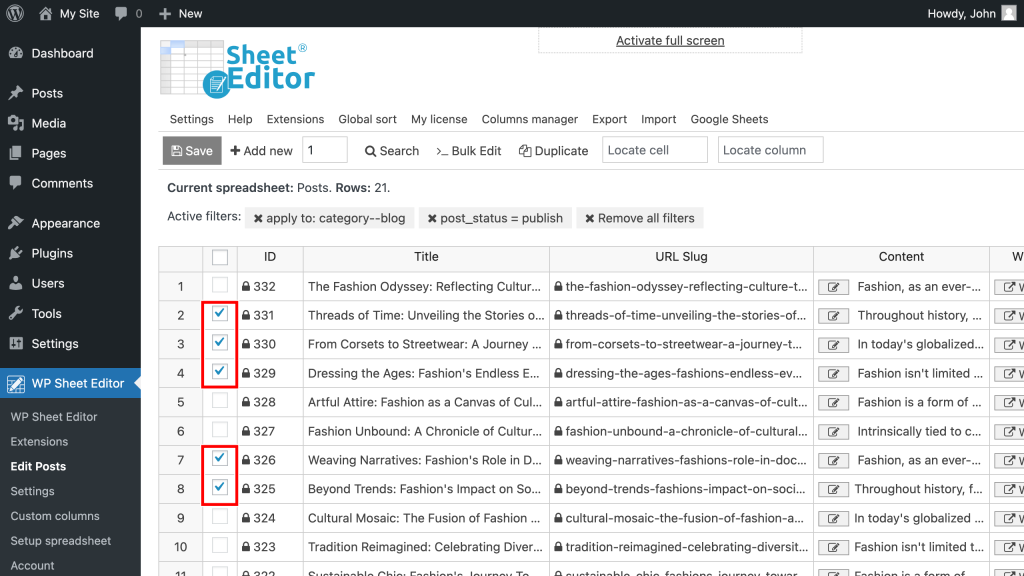
Task: Click the Search magnifier icon
Action: (x=369, y=150)
